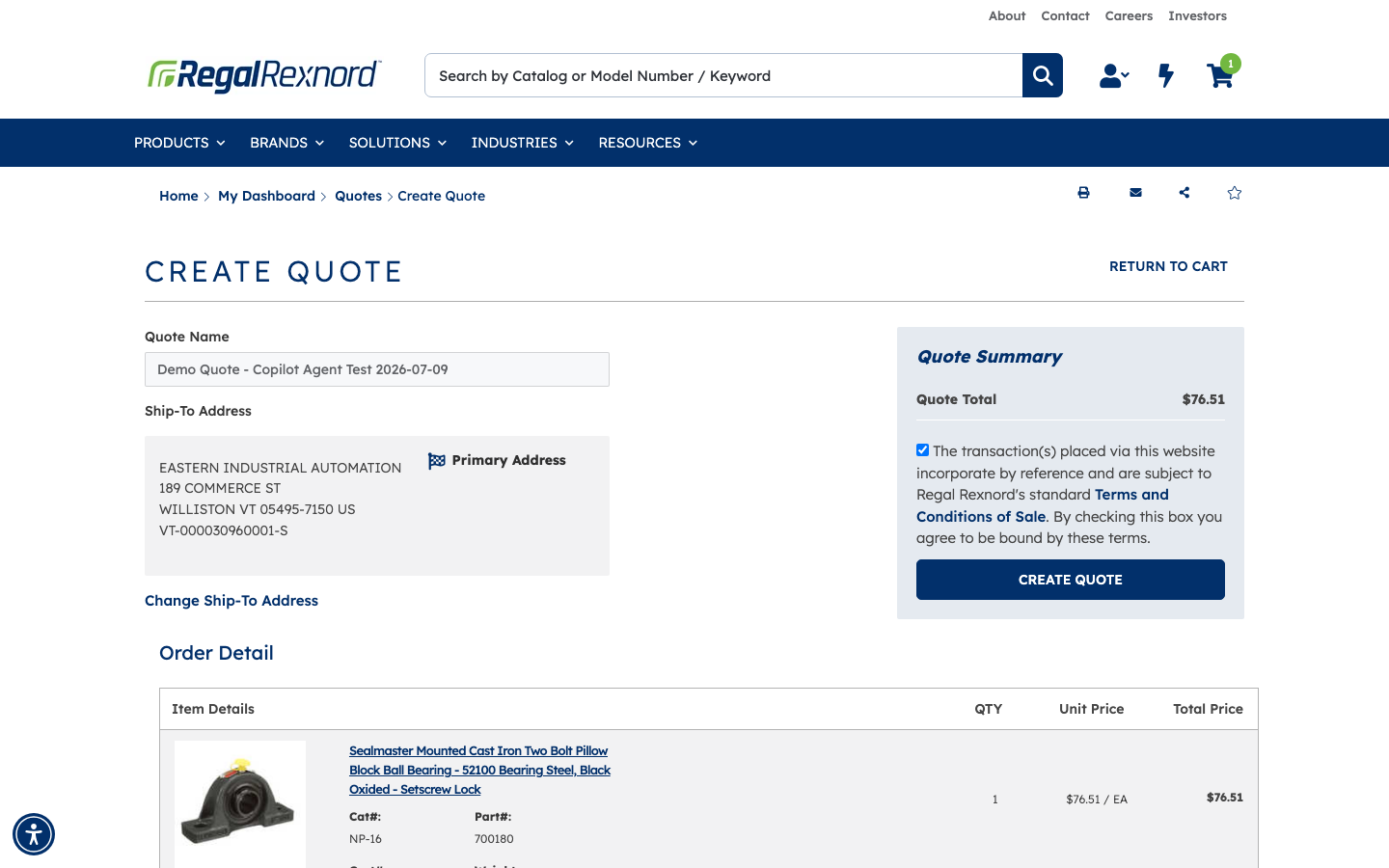1389x868 pixels.
Task: Expand the SOLUTIONS menu
Action: (397, 143)
